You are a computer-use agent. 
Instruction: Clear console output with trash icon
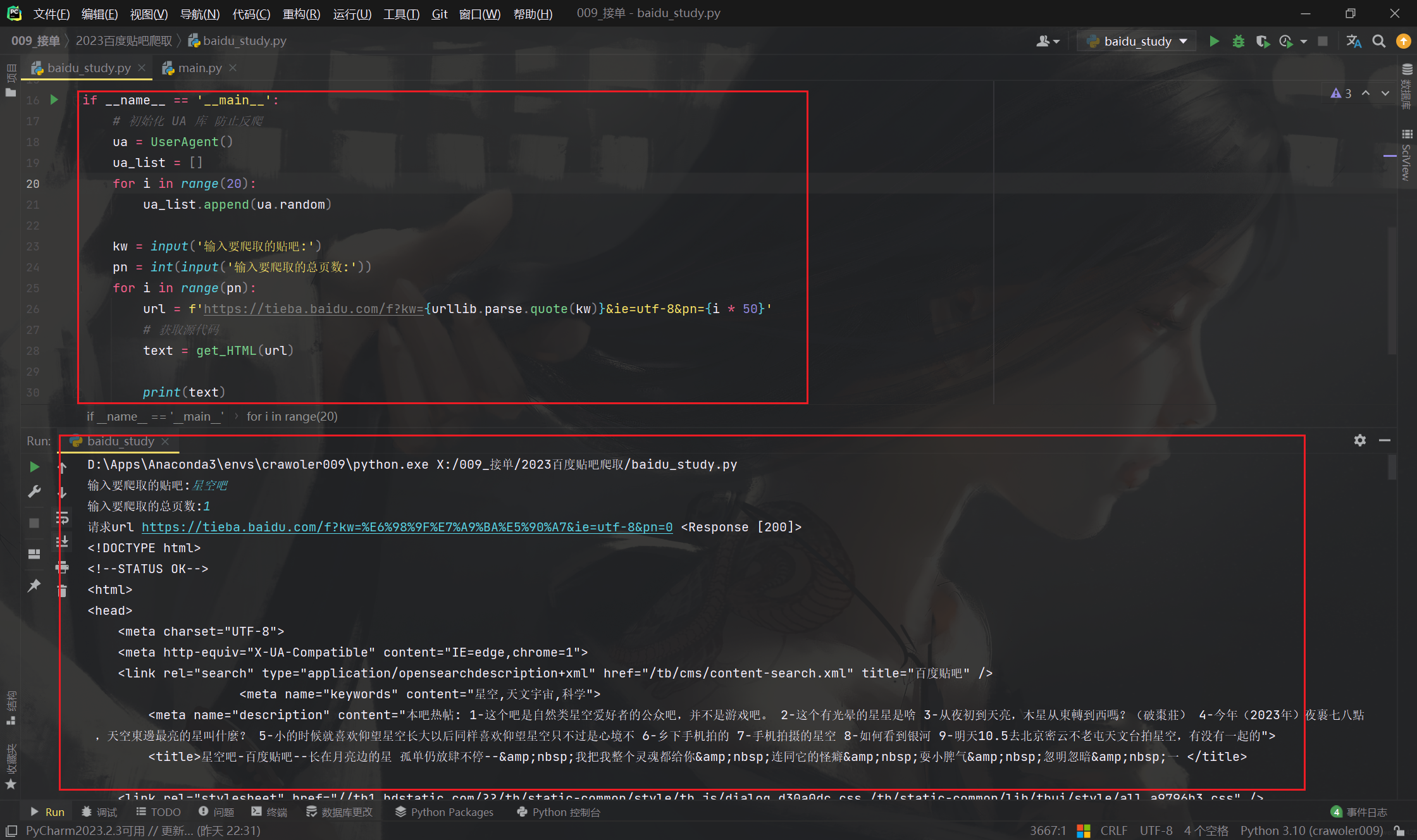[x=62, y=591]
